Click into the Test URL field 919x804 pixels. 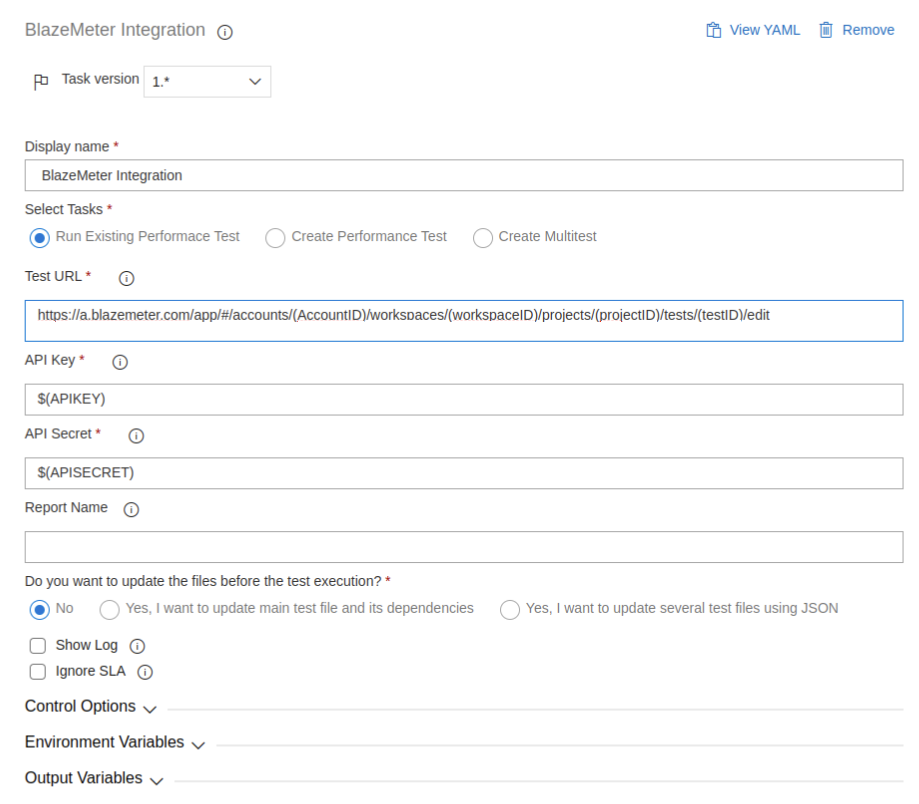click(464, 321)
